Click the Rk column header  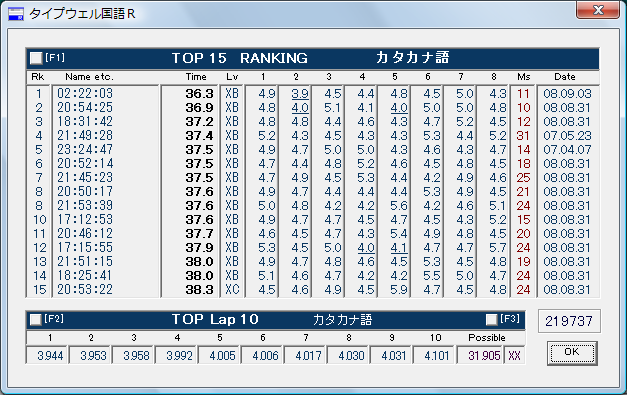38,77
